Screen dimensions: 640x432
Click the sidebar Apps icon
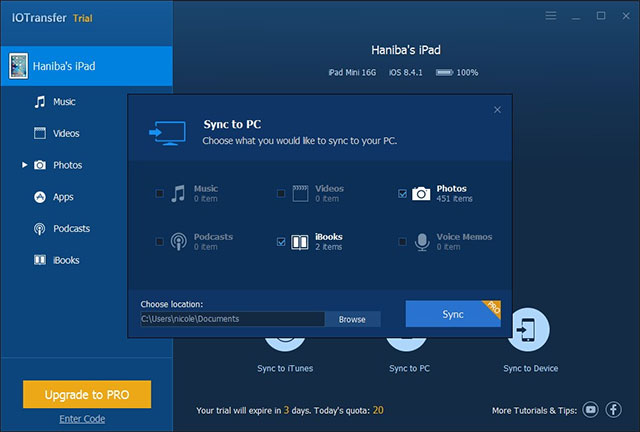click(x=40, y=197)
